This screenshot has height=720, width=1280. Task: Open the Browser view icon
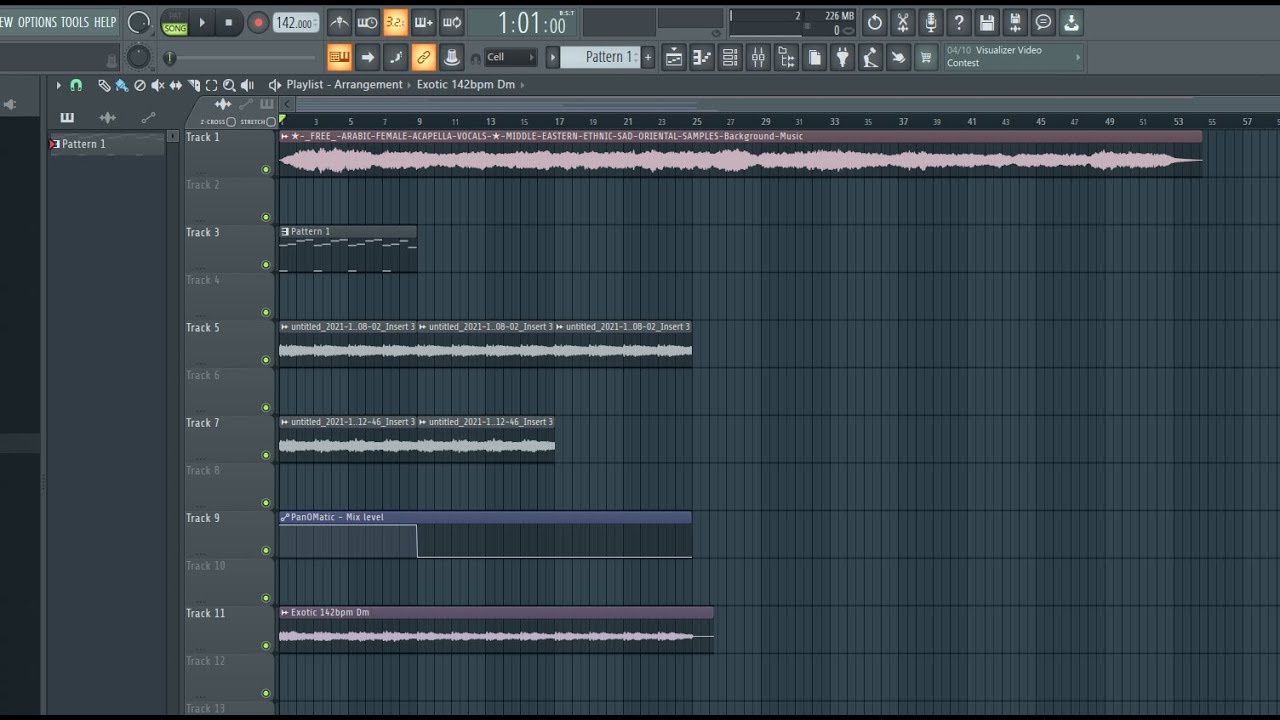786,58
